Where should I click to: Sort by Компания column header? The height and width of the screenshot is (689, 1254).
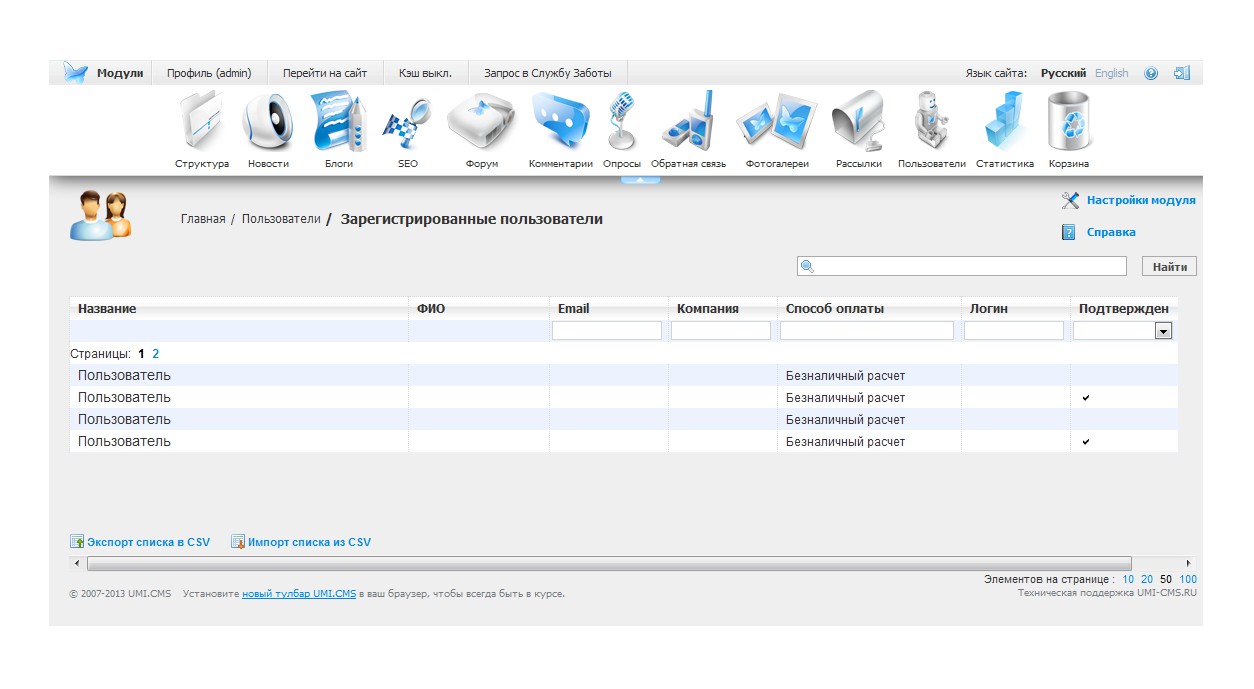(708, 309)
